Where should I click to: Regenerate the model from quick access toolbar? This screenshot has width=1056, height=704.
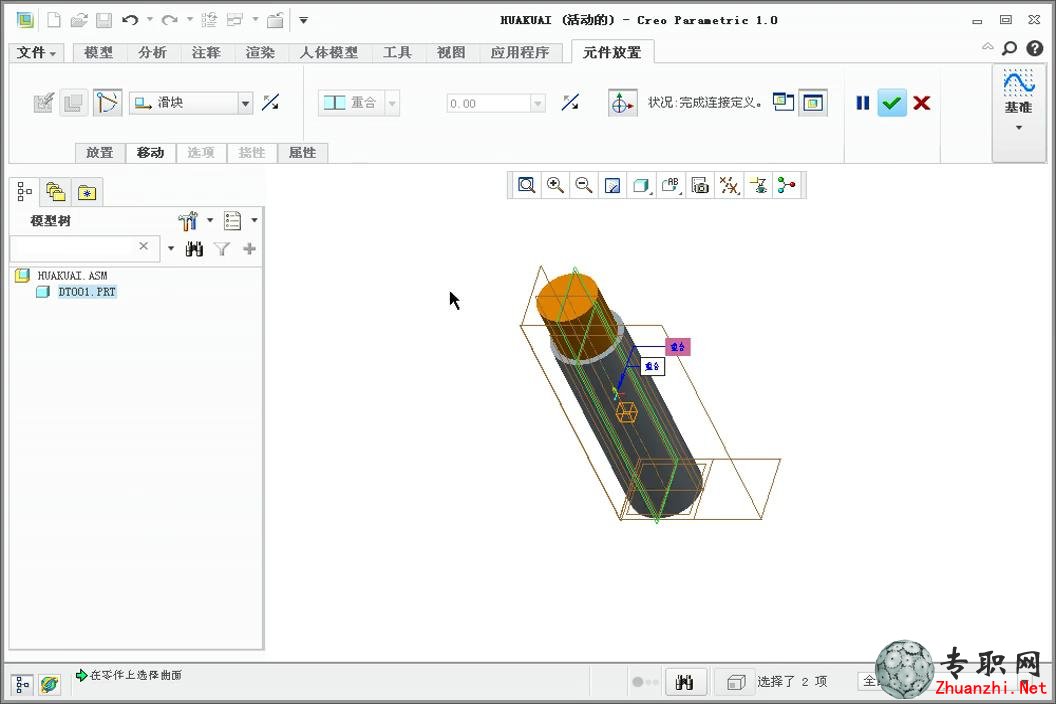209,20
